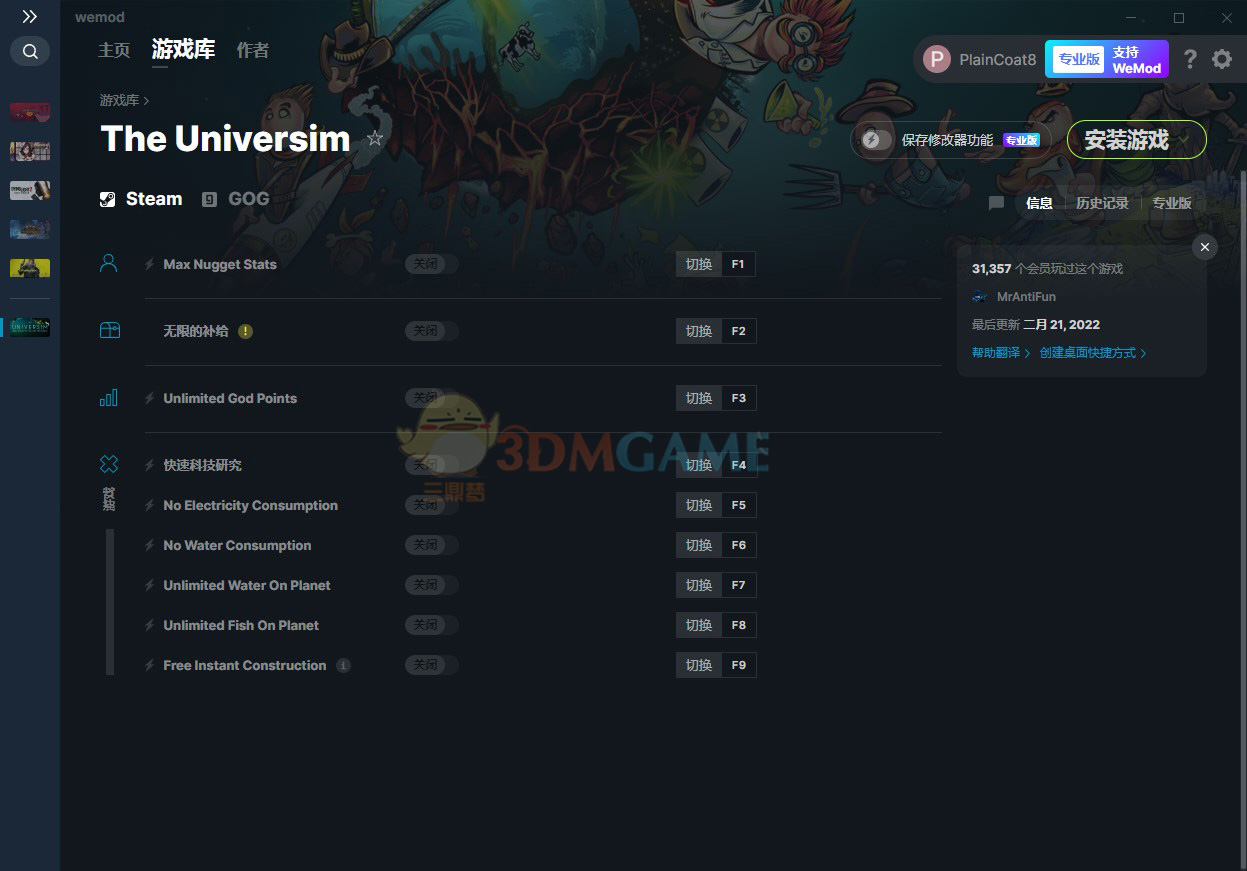
Task: Click the info icon next to Free Instant Construction
Action: tap(343, 665)
